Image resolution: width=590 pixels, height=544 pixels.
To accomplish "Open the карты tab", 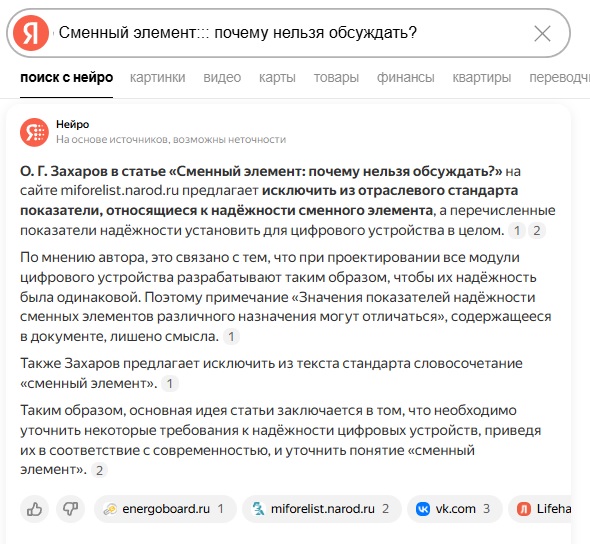I will (x=277, y=77).
